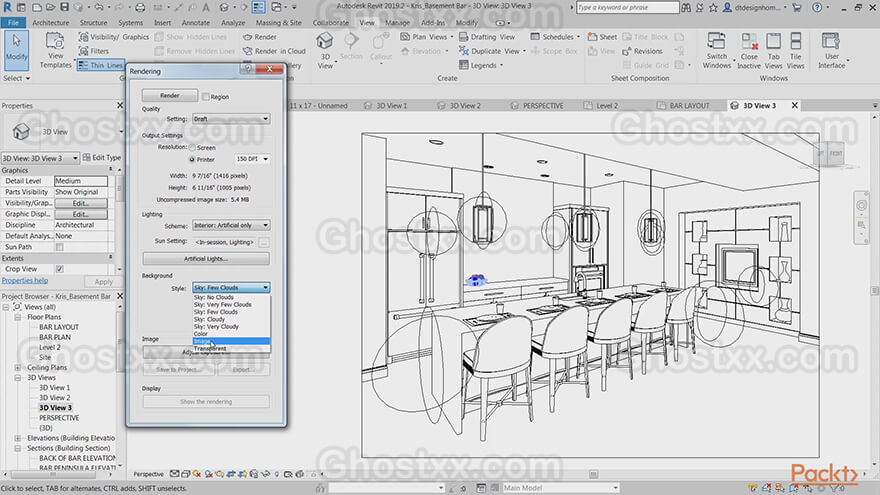This screenshot has height=495, width=880.
Task: Toggle Thin Lines
Action: pyautogui.click(x=100, y=65)
